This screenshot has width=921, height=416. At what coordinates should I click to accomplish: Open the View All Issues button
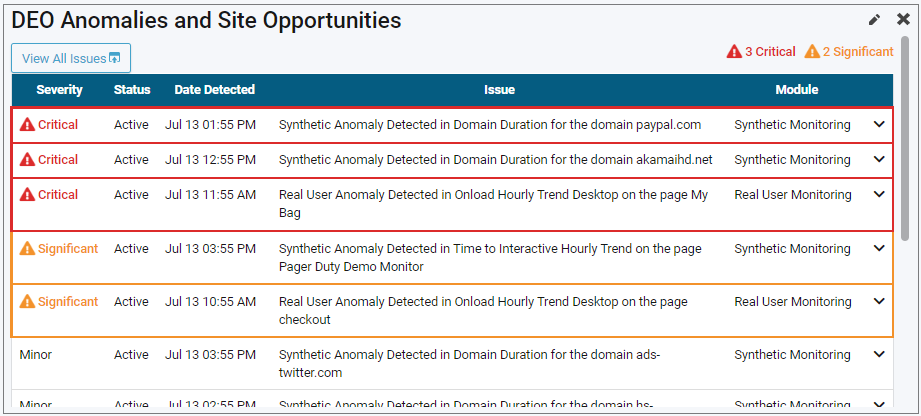[x=71, y=58]
